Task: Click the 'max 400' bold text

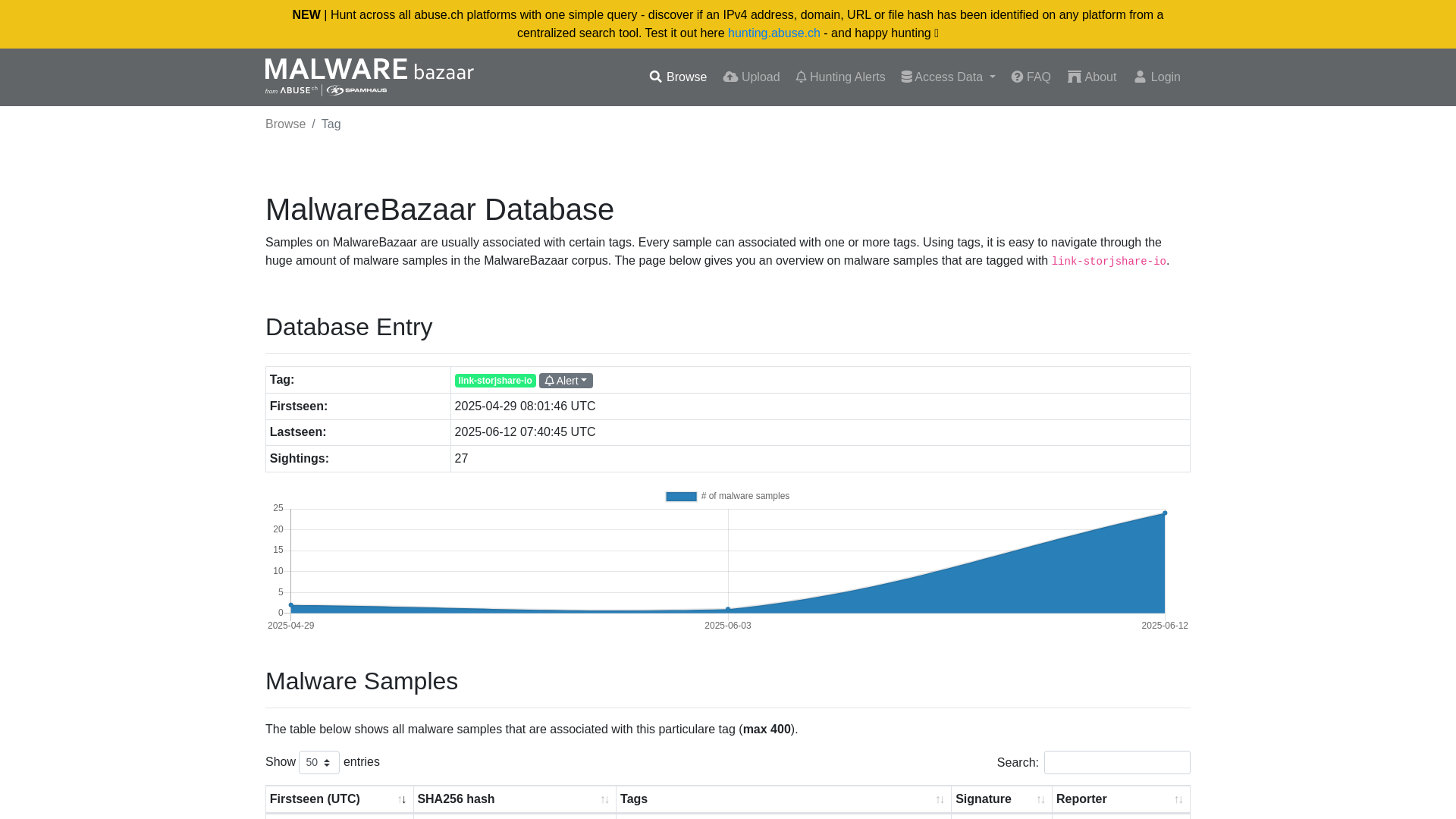Action: pyautogui.click(x=767, y=730)
